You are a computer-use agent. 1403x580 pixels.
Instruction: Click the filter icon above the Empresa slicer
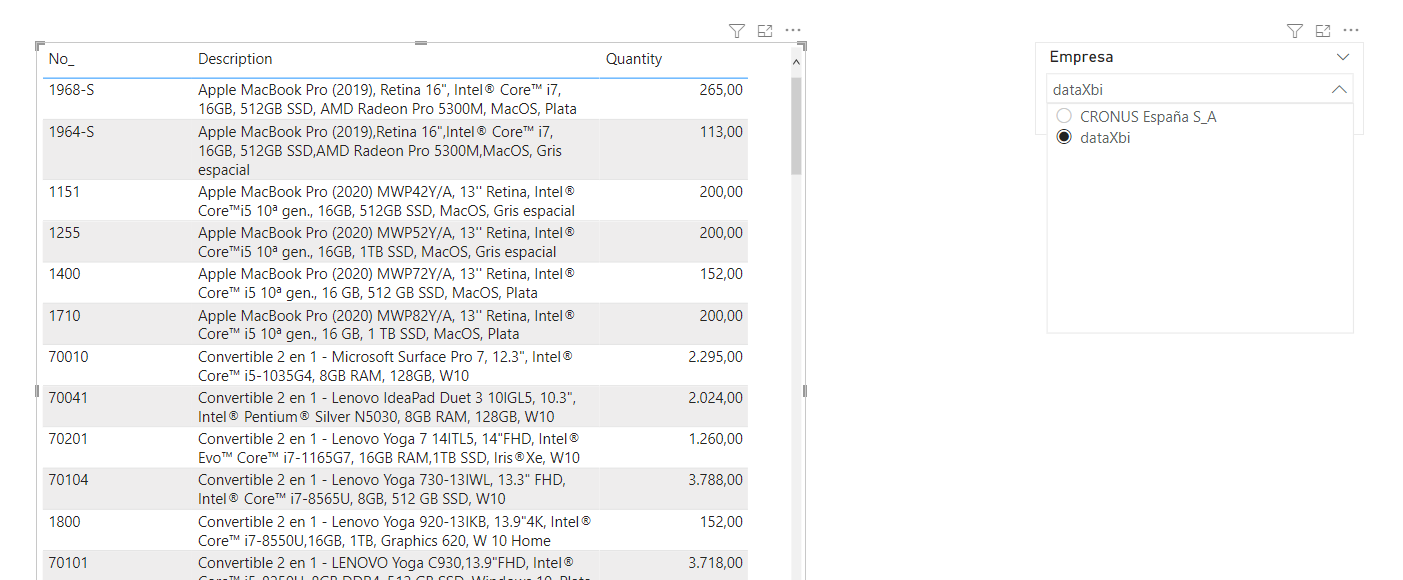(1295, 31)
